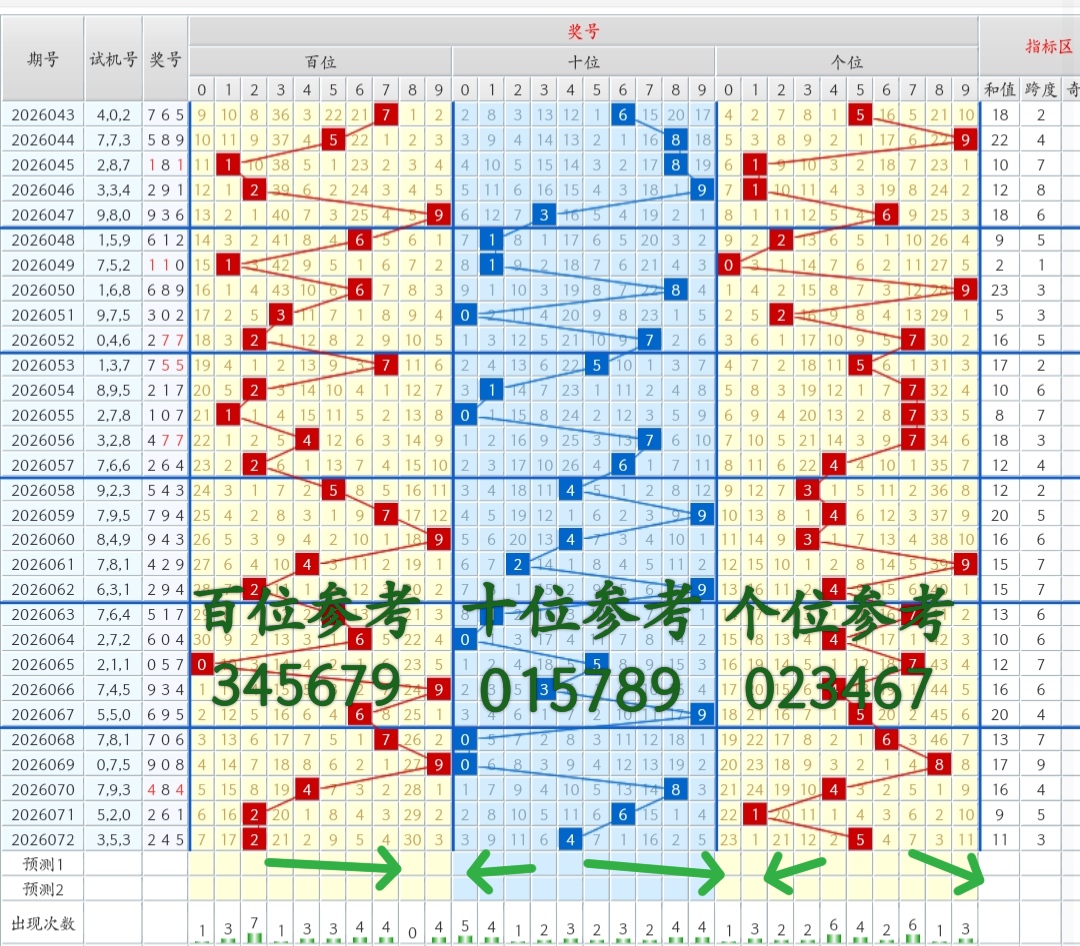1080x946 pixels.
Task: Expand the 十位 column group header
Action: (x=584, y=60)
